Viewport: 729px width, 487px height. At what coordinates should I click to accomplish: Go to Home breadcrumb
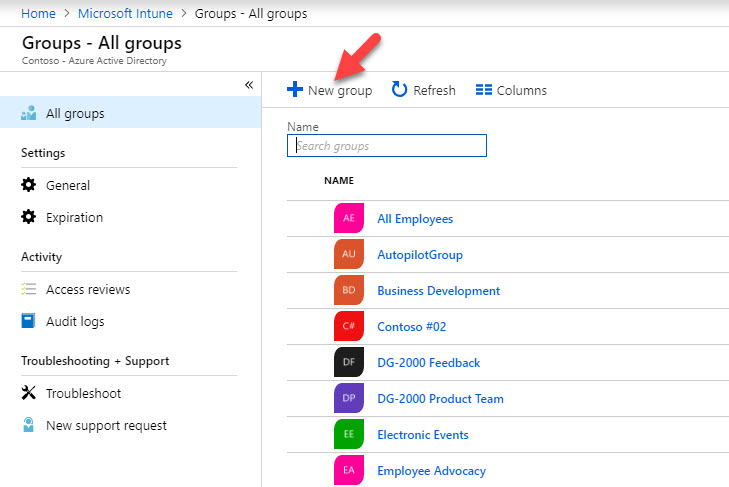coord(38,13)
